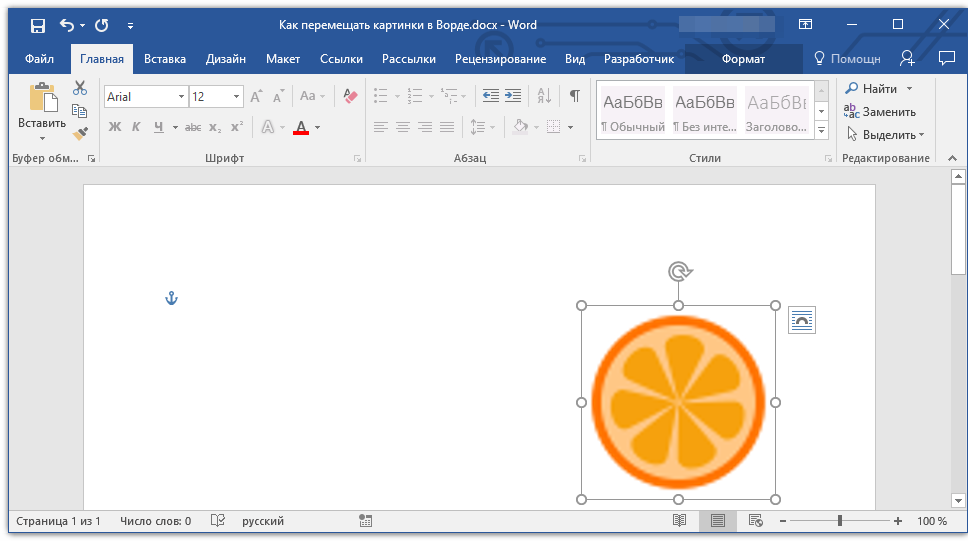The height and width of the screenshot is (541, 968).
Task: Open the font size 12 dropdown
Action: 236,97
